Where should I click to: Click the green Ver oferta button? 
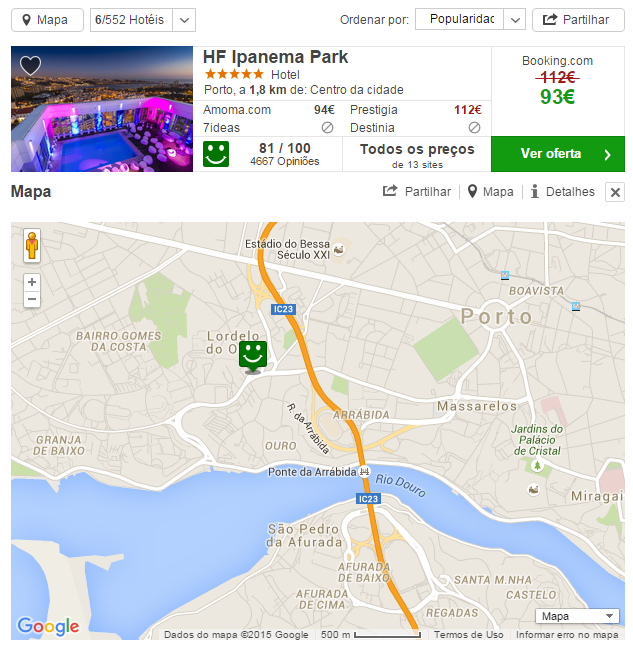point(558,154)
